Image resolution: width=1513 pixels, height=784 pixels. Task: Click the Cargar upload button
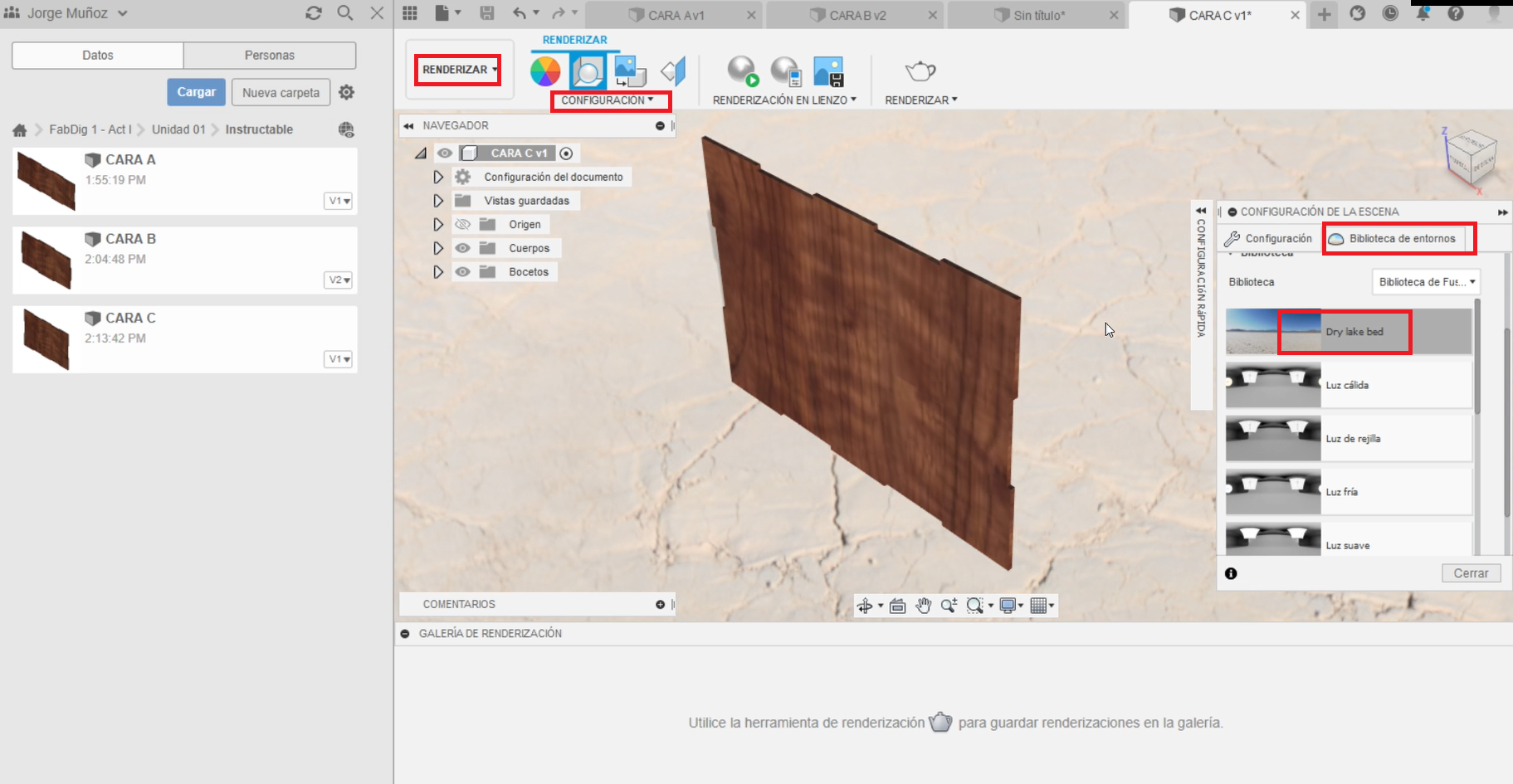tap(196, 92)
